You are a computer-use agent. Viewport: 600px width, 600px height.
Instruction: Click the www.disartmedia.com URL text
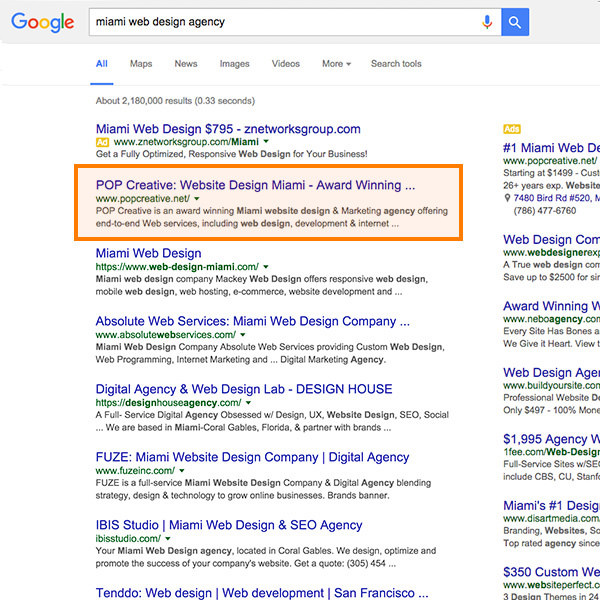(x=551, y=518)
